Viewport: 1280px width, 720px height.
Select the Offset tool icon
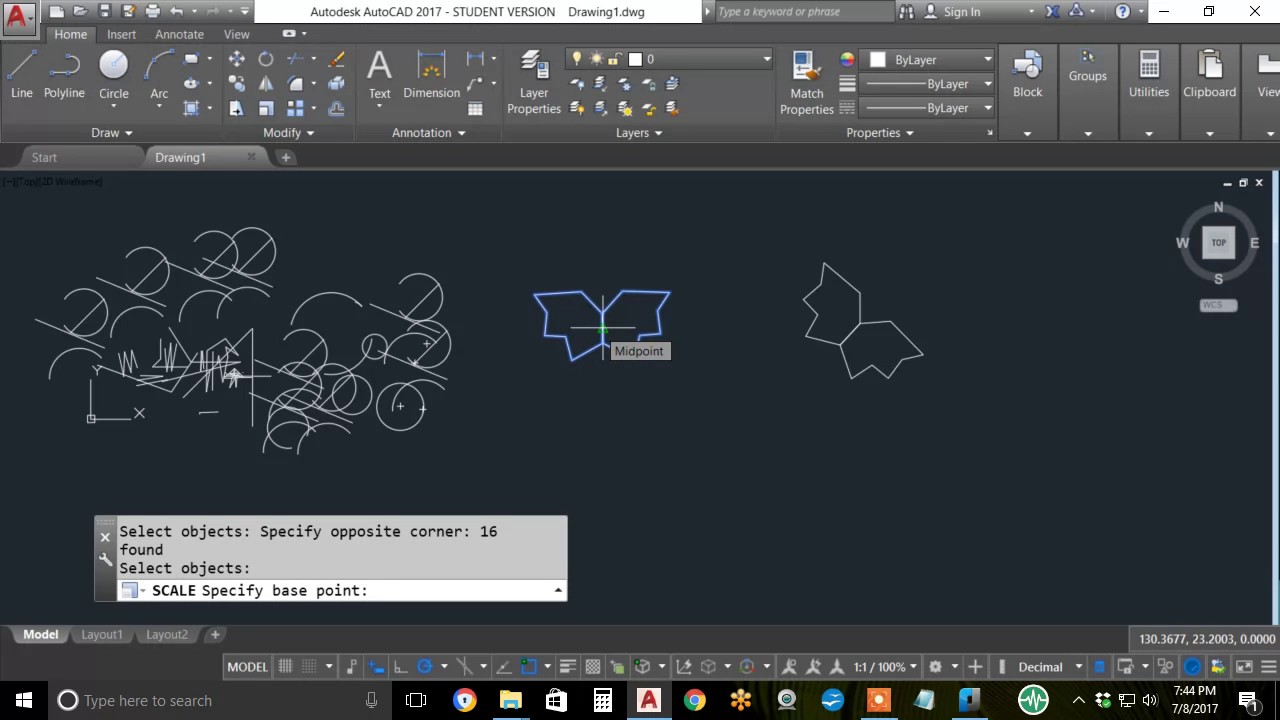tap(337, 108)
